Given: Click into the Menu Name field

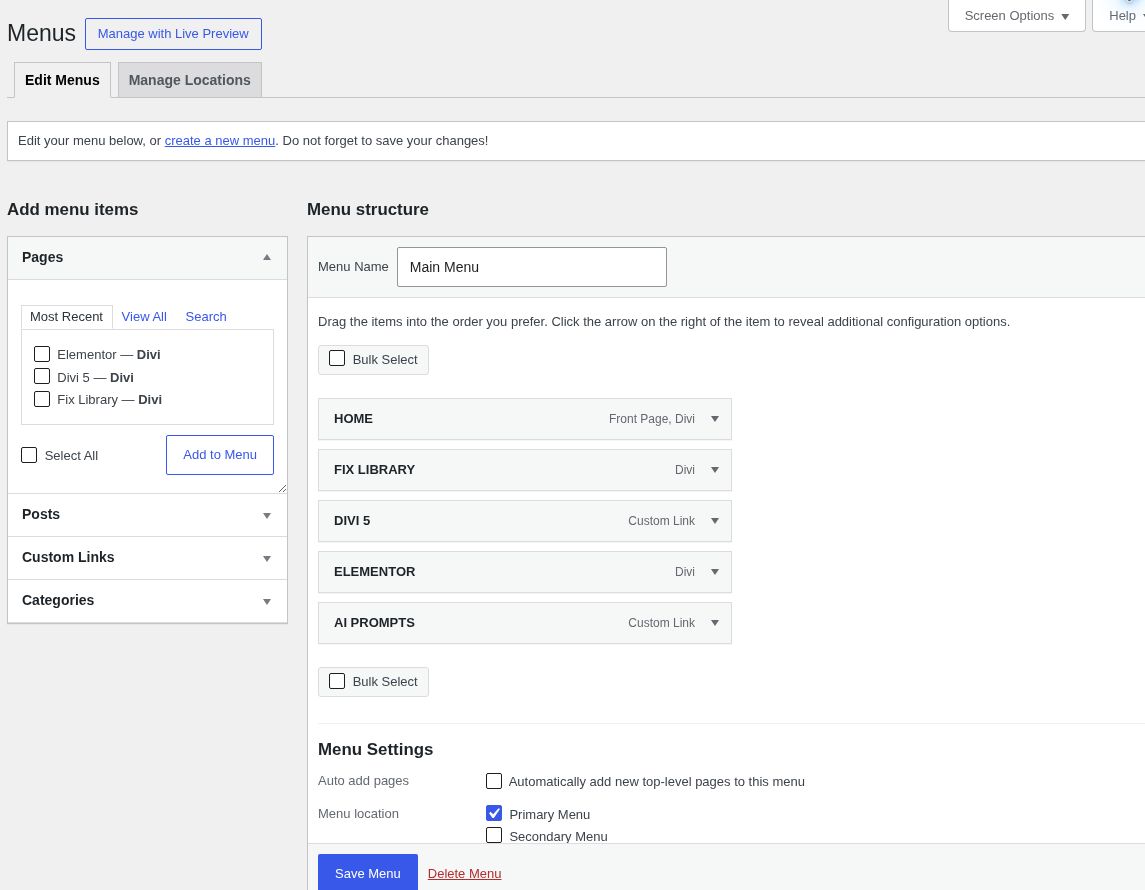Looking at the screenshot, I should pyautogui.click(x=532, y=267).
